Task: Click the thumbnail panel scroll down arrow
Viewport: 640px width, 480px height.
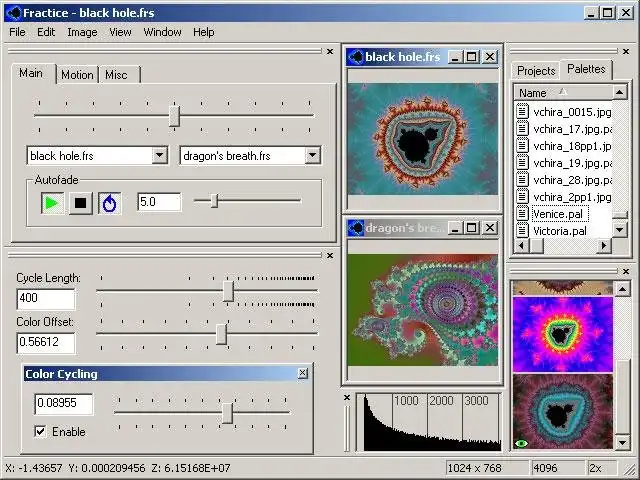Action: pyautogui.click(x=622, y=442)
